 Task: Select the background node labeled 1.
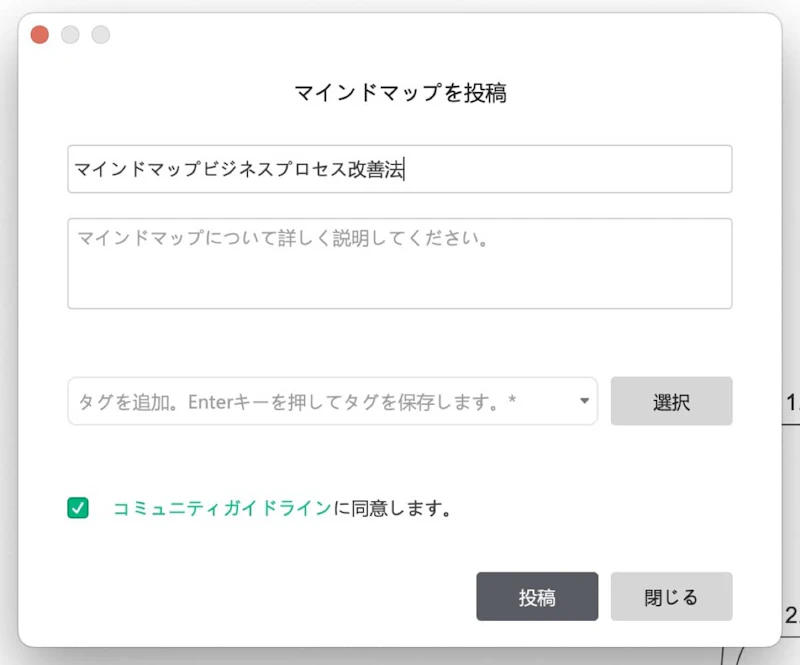[791, 404]
